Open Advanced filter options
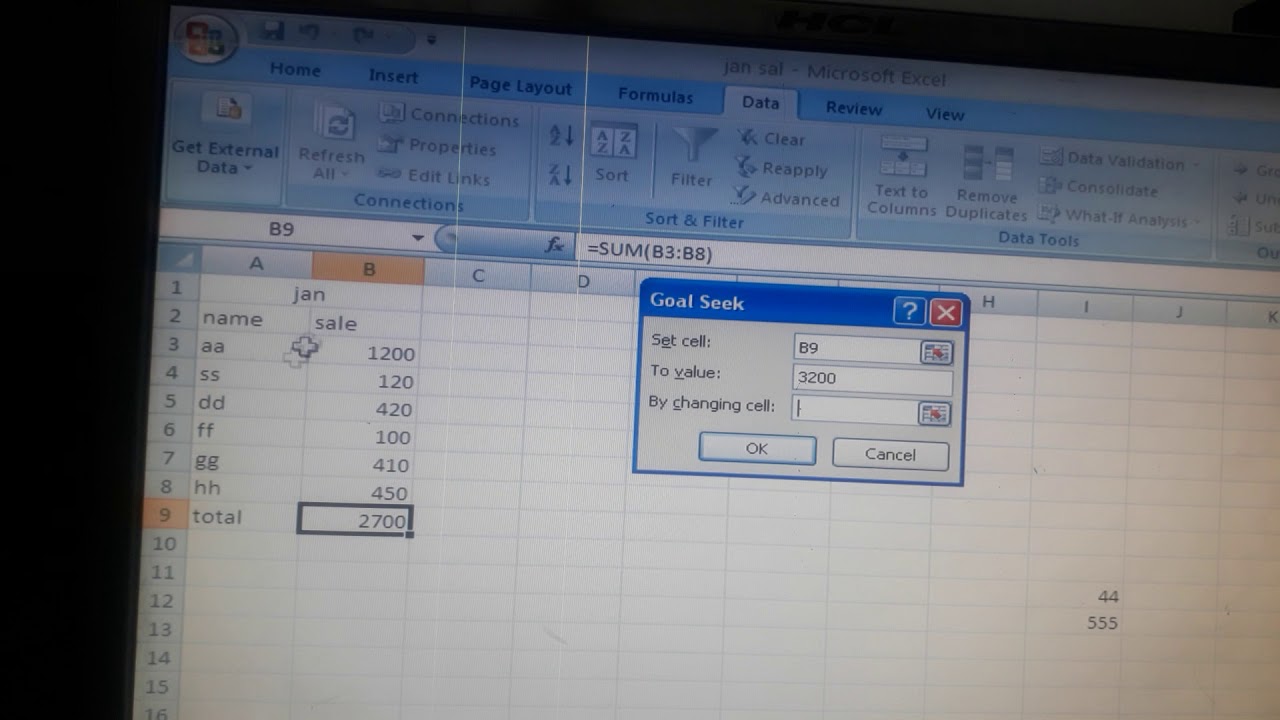This screenshot has height=720, width=1280. click(x=786, y=198)
